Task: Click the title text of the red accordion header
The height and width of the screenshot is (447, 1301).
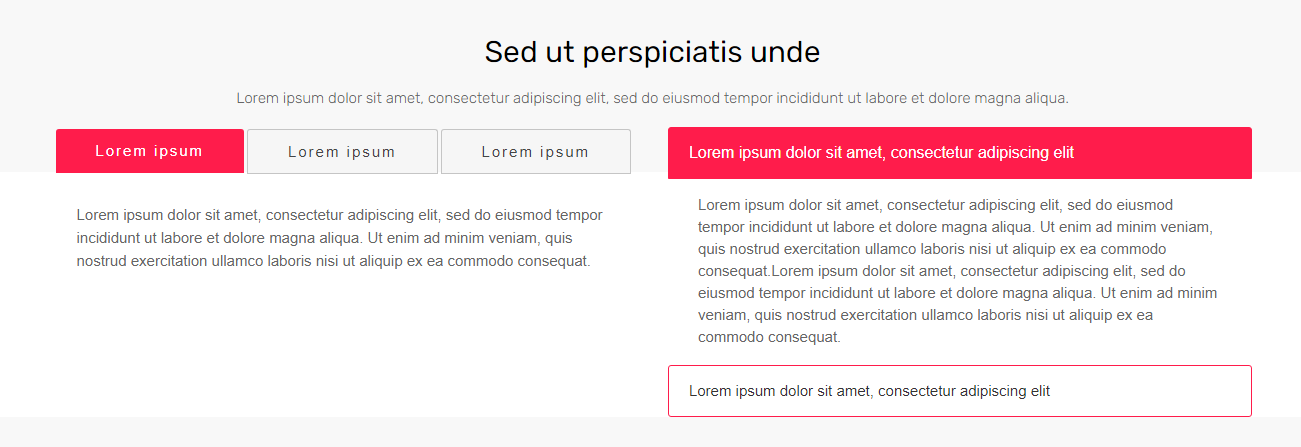Action: 881,153
